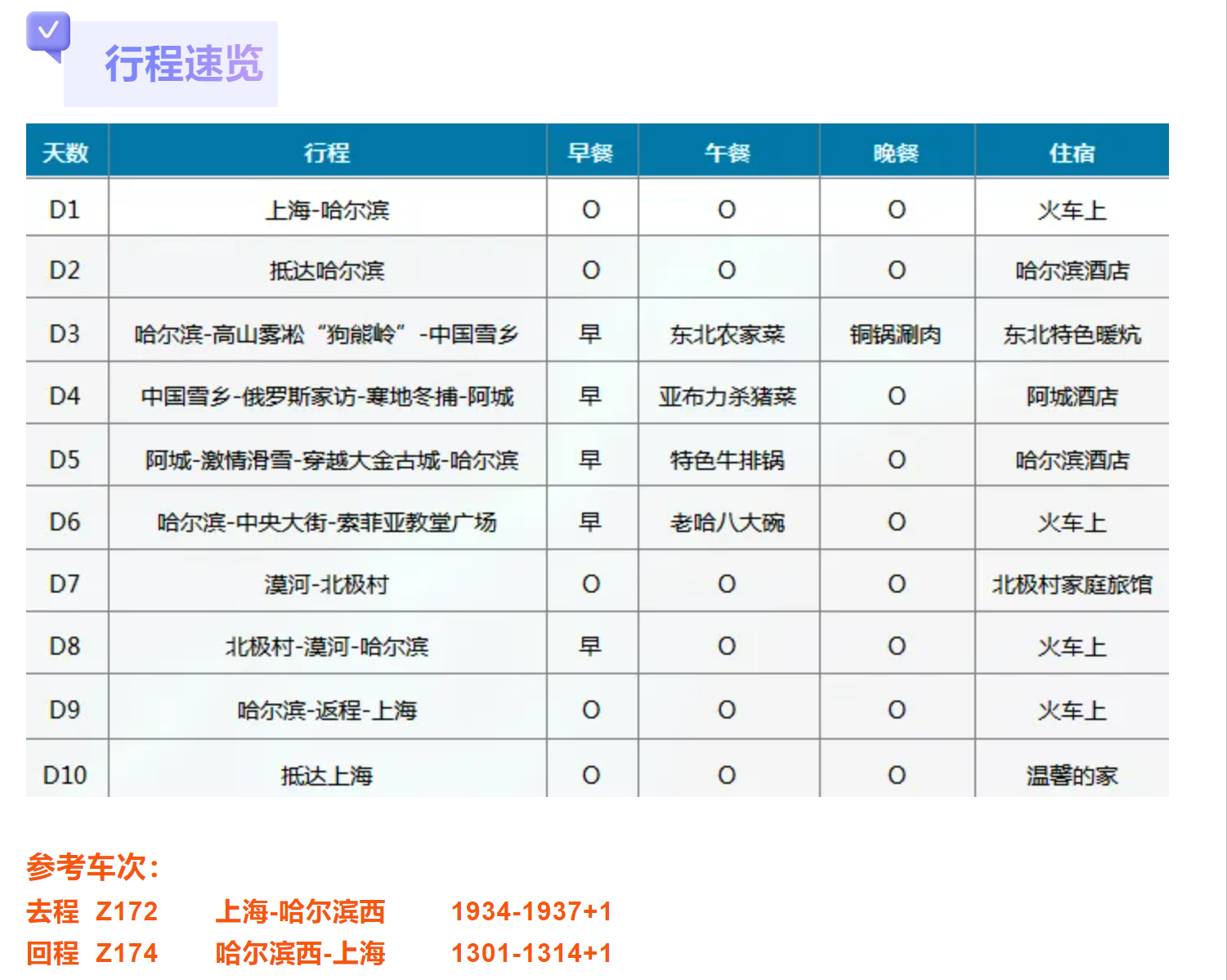The width and height of the screenshot is (1227, 980).
Task: Click the "住宿" column header
Action: [x=1072, y=152]
